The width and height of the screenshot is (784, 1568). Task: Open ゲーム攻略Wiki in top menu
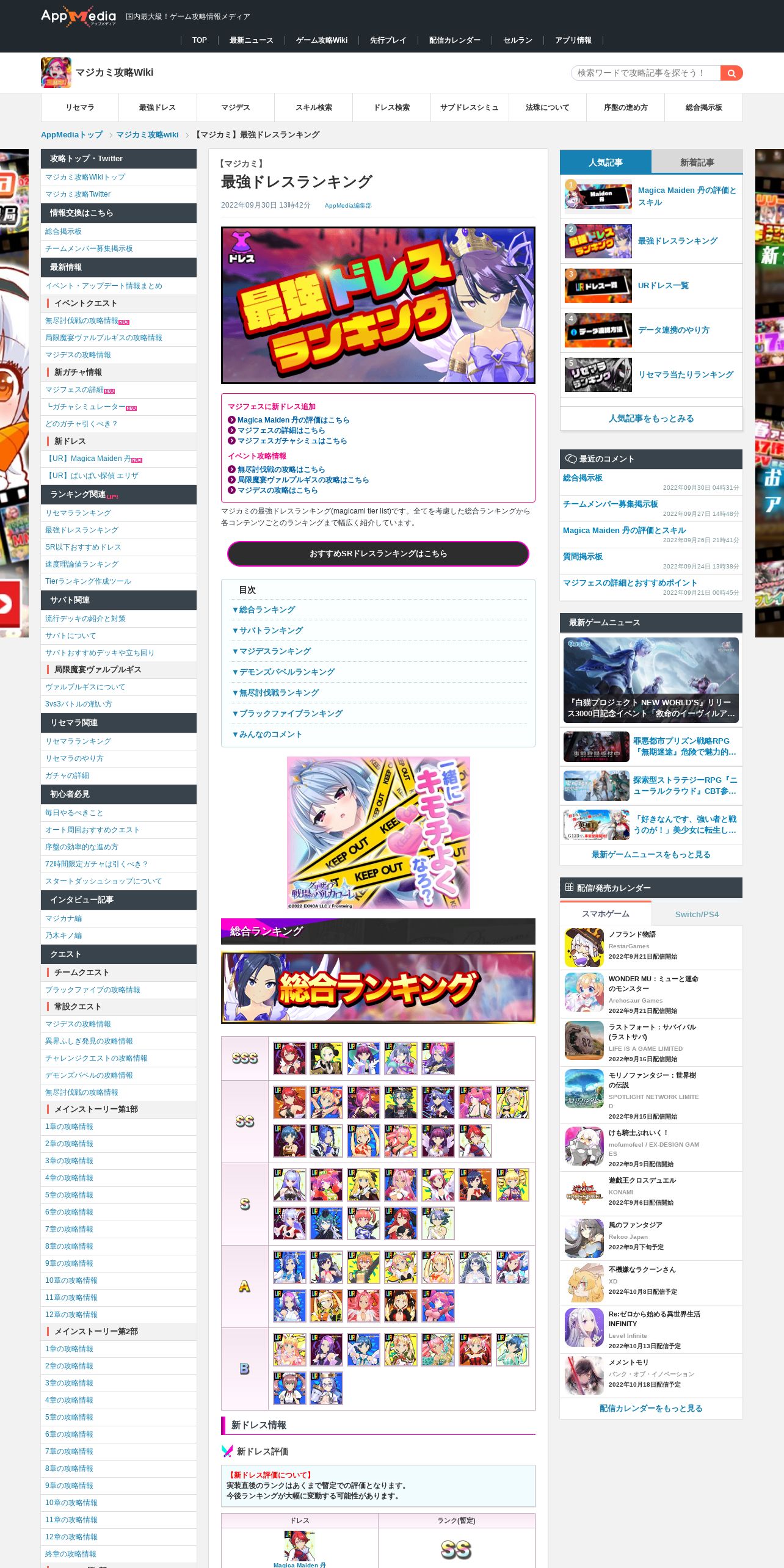[x=322, y=40]
